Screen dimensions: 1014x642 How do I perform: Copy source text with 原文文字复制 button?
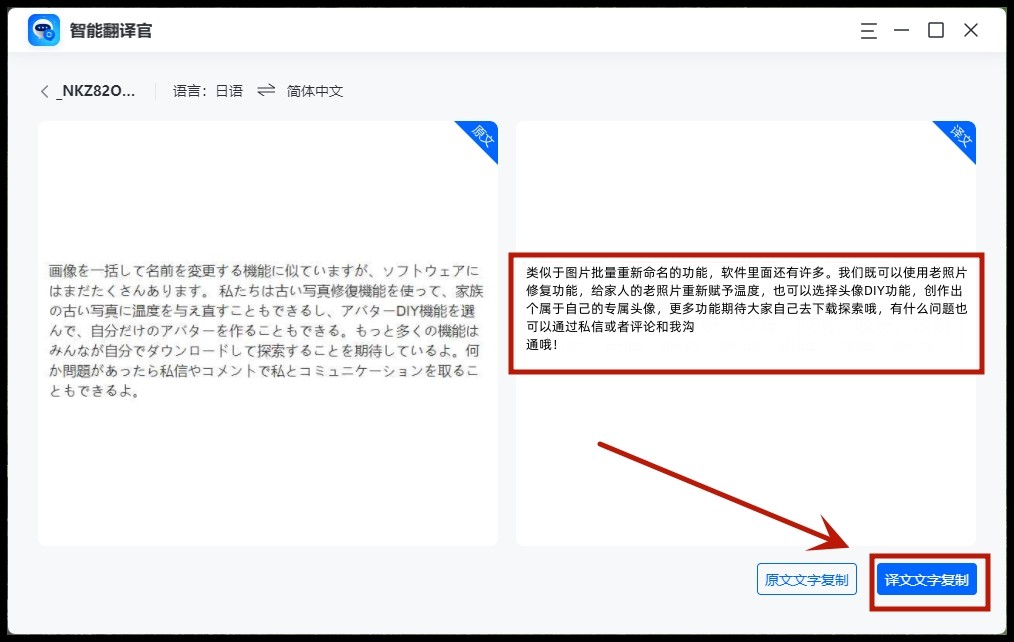pos(806,578)
